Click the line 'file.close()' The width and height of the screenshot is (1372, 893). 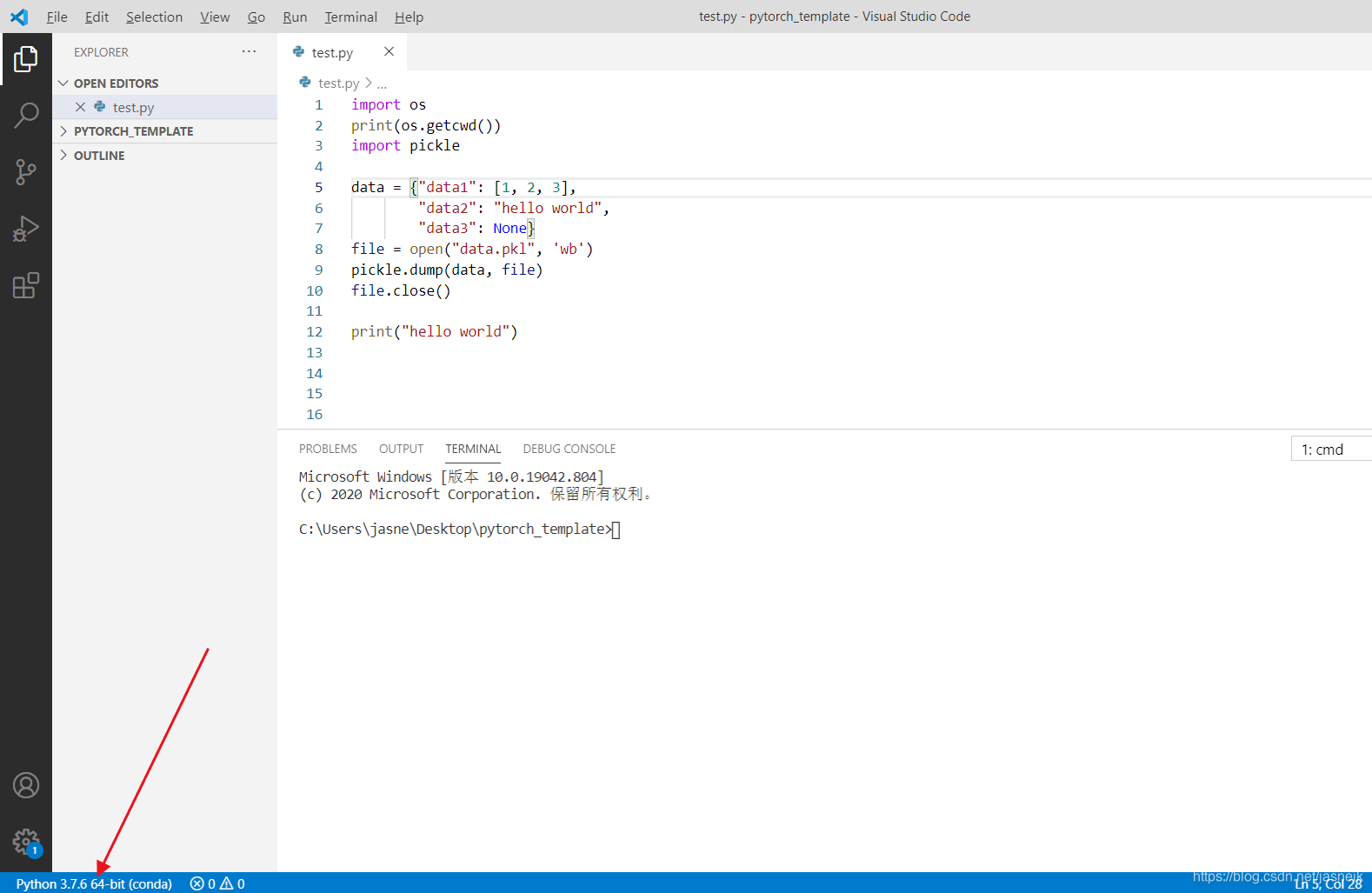401,290
